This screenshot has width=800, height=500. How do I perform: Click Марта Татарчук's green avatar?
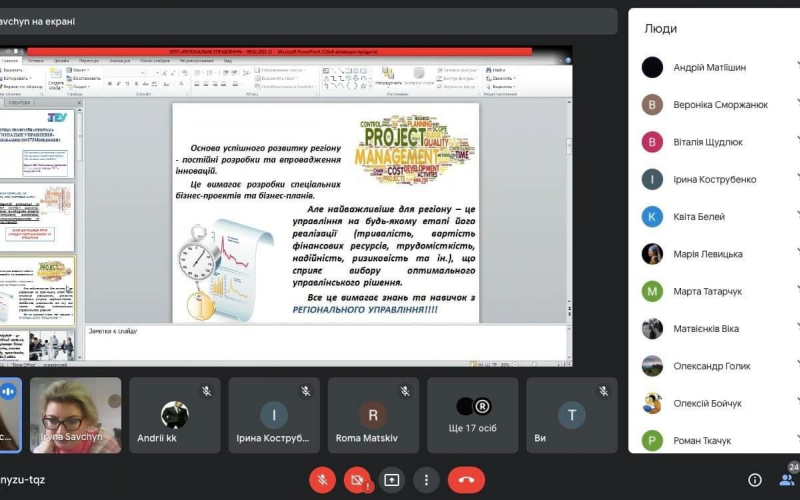point(652,291)
